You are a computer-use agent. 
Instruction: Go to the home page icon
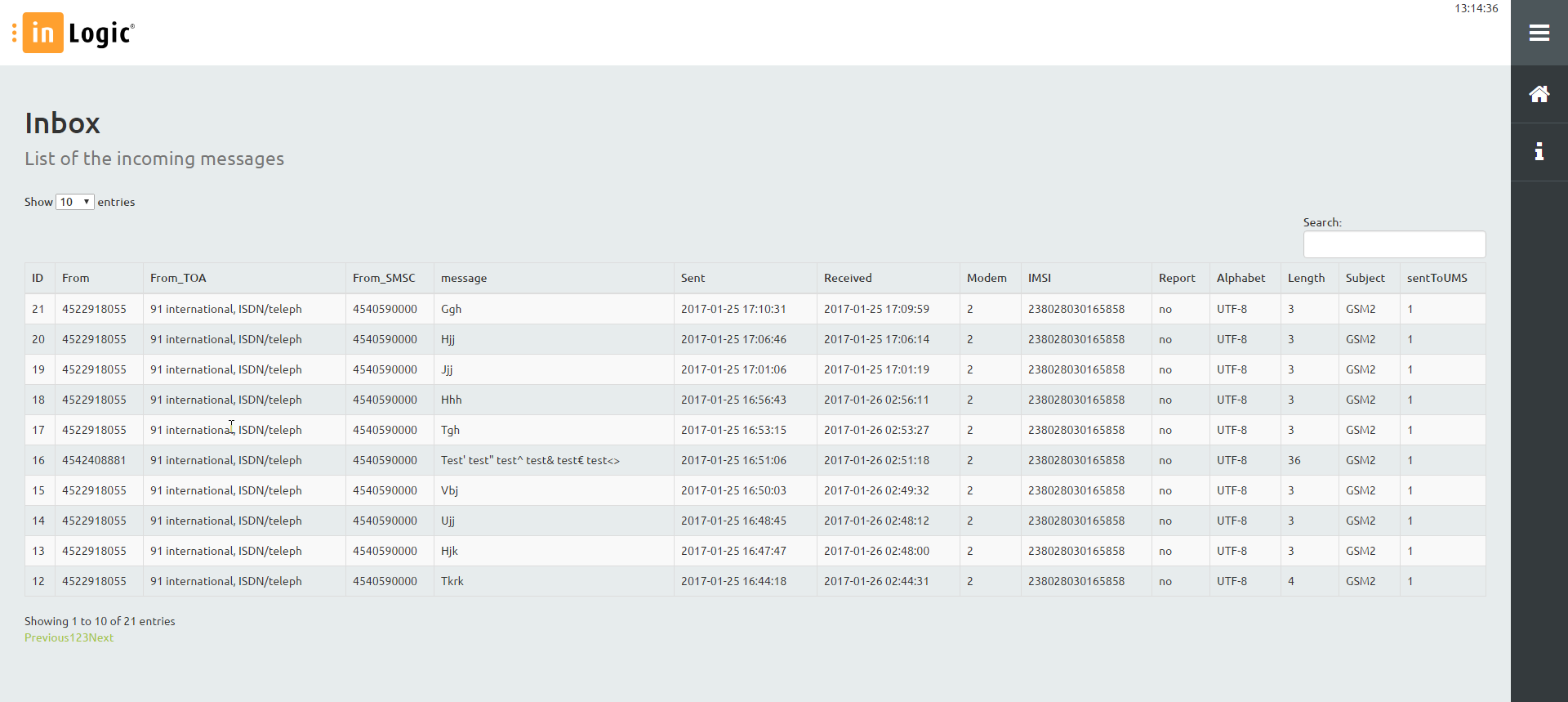1539,95
